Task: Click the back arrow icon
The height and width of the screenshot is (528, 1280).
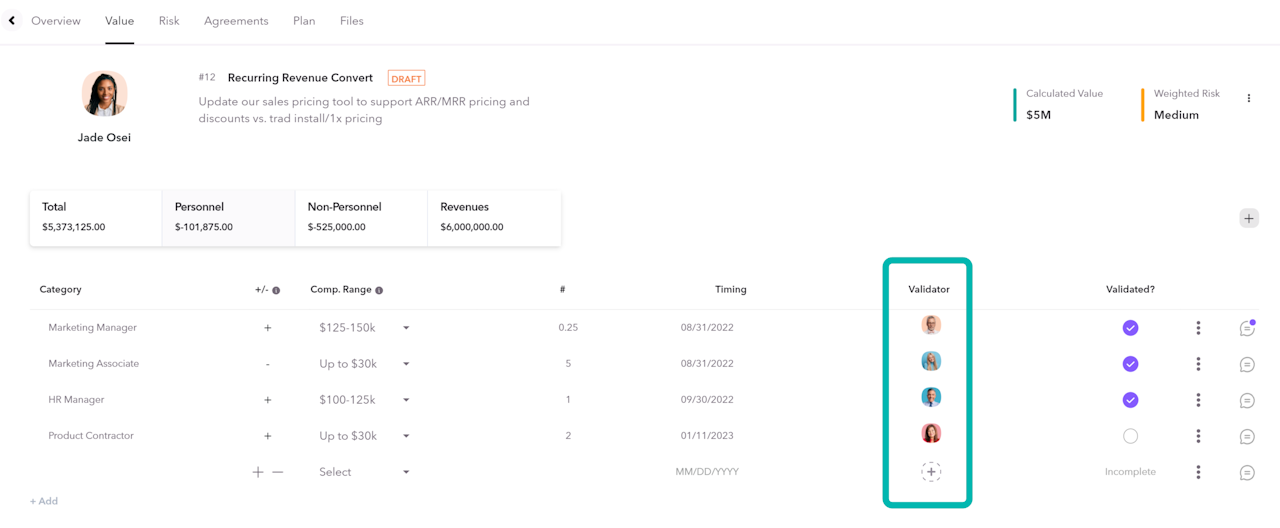Action: [x=11, y=20]
